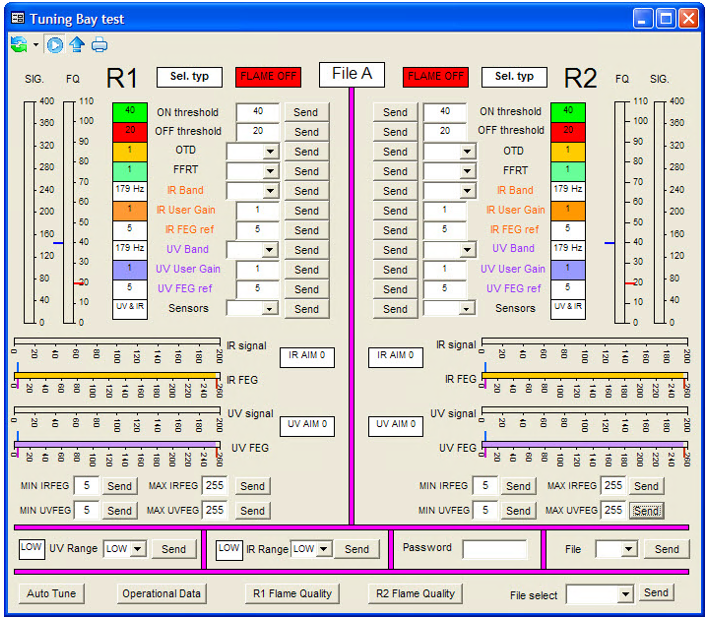This screenshot has width=706, height=619.
Task: Open the File select dropdown
Action: 625,594
